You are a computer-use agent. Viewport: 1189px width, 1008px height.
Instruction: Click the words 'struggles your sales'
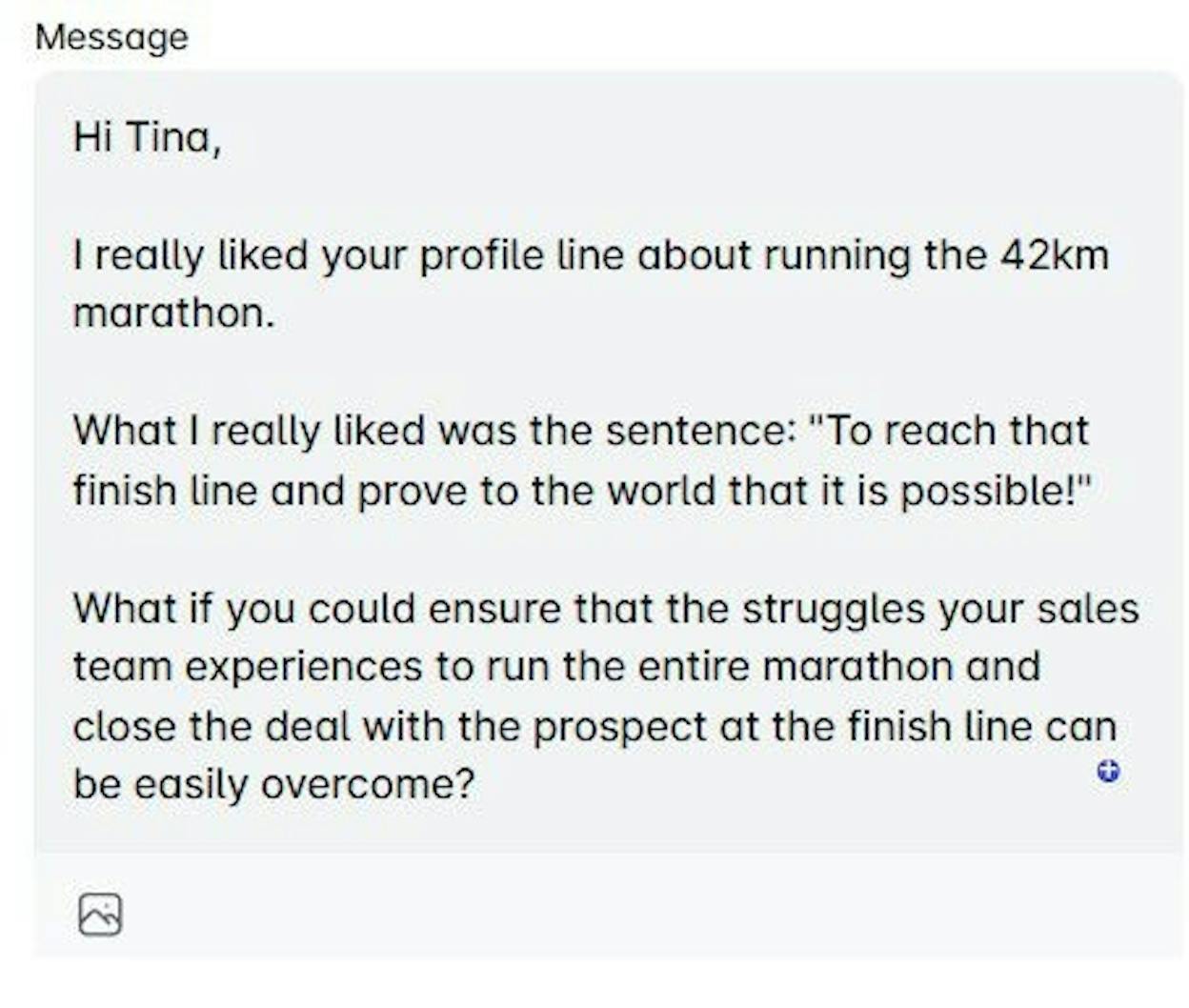[x=940, y=609]
